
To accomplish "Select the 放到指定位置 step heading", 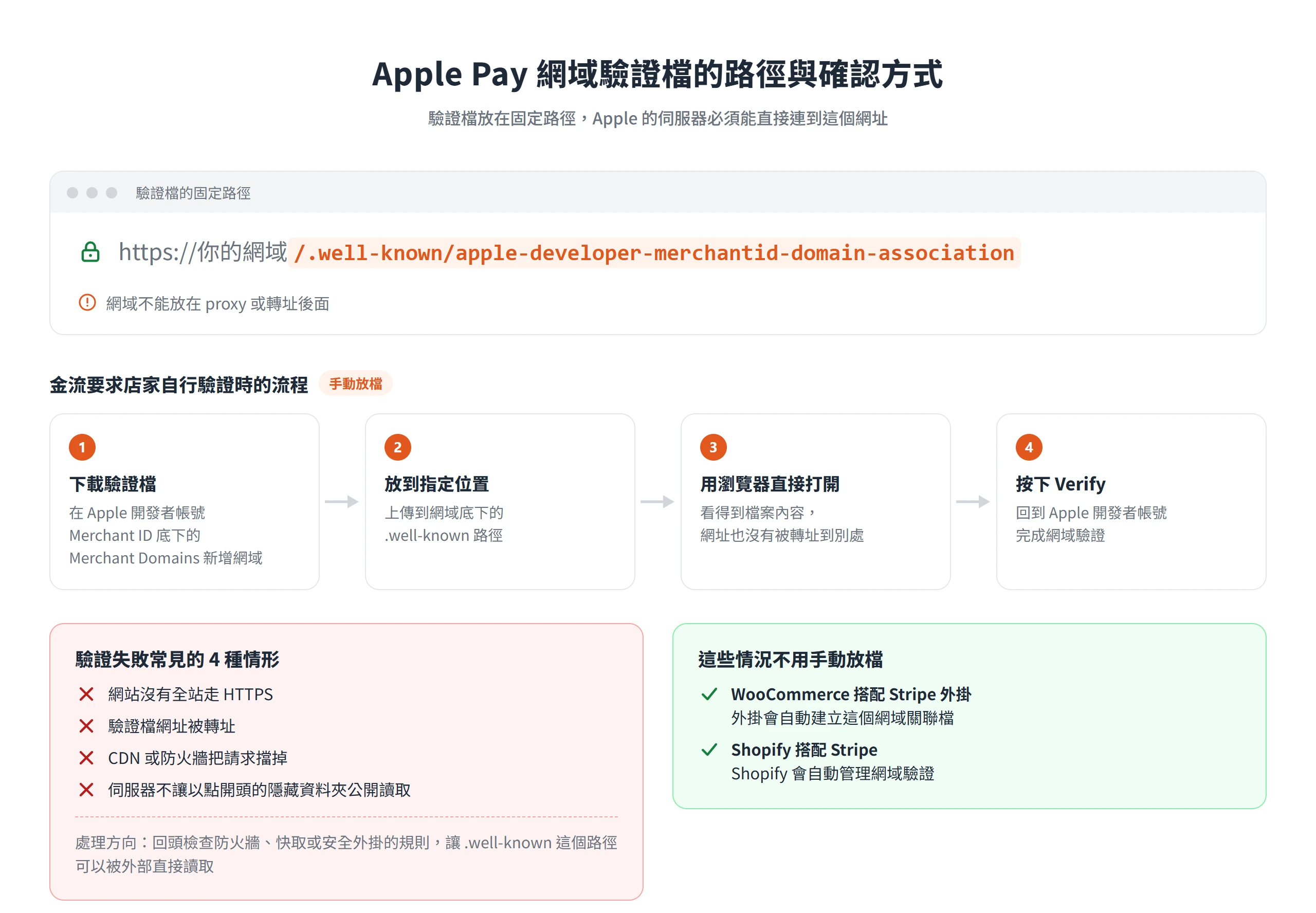I will click(436, 485).
